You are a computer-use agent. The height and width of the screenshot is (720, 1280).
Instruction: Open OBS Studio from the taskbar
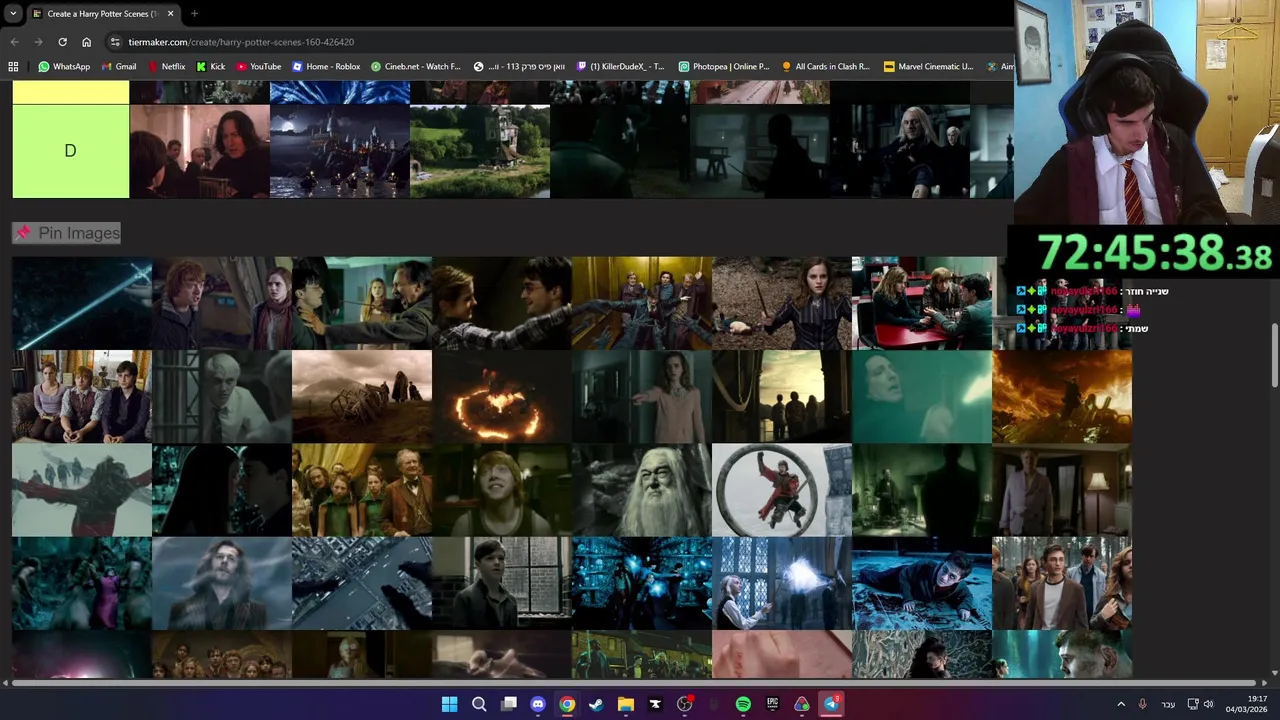pos(685,704)
